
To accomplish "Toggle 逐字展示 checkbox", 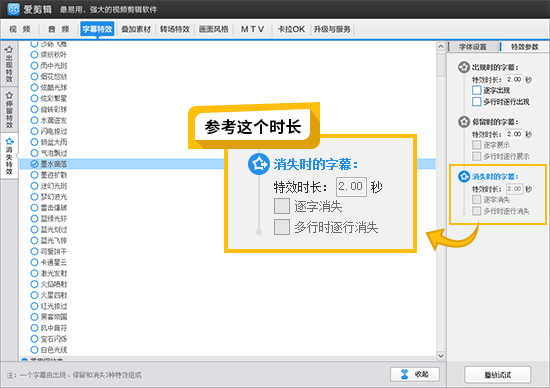I will (x=476, y=145).
